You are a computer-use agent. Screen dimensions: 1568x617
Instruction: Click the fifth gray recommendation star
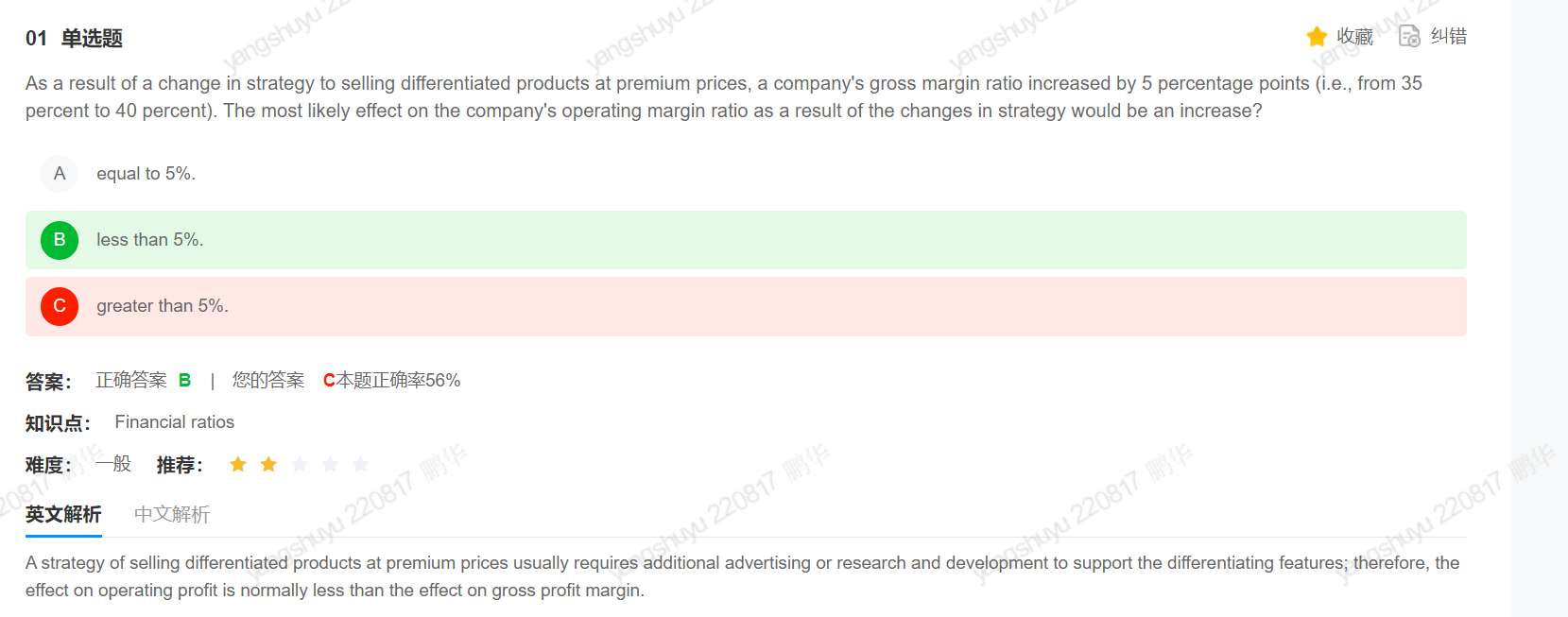360,464
